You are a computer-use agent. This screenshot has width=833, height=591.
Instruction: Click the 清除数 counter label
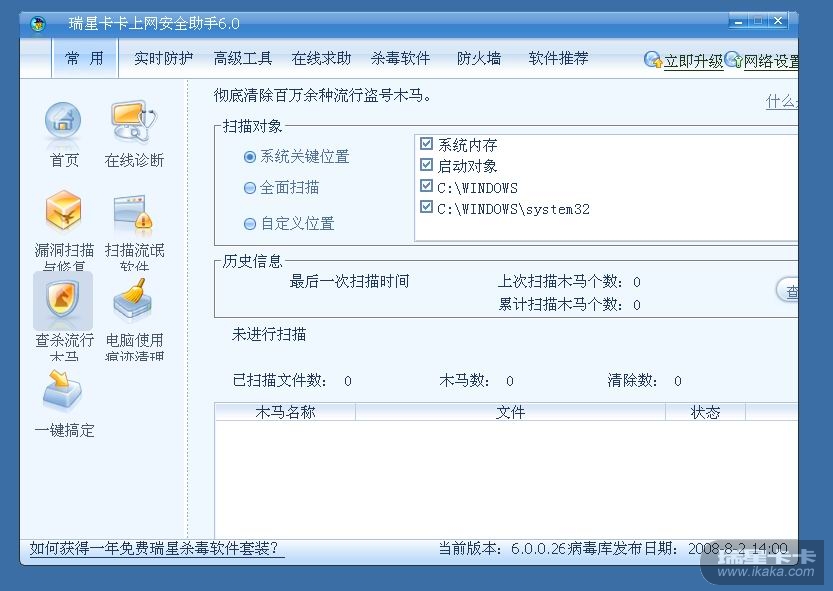(633, 381)
